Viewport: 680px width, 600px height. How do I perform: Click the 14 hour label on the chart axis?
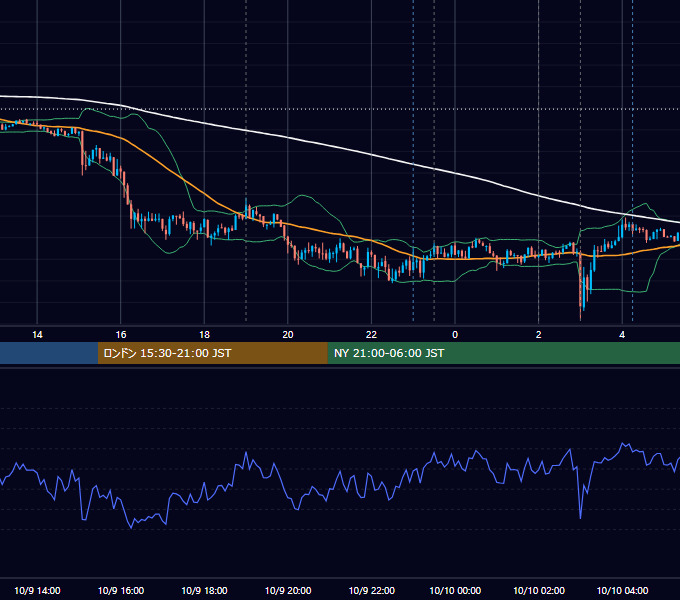[x=37, y=335]
